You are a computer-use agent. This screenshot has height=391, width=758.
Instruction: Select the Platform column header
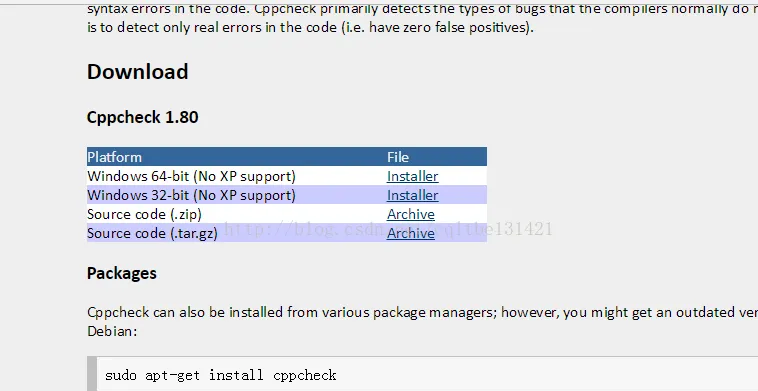(x=115, y=157)
